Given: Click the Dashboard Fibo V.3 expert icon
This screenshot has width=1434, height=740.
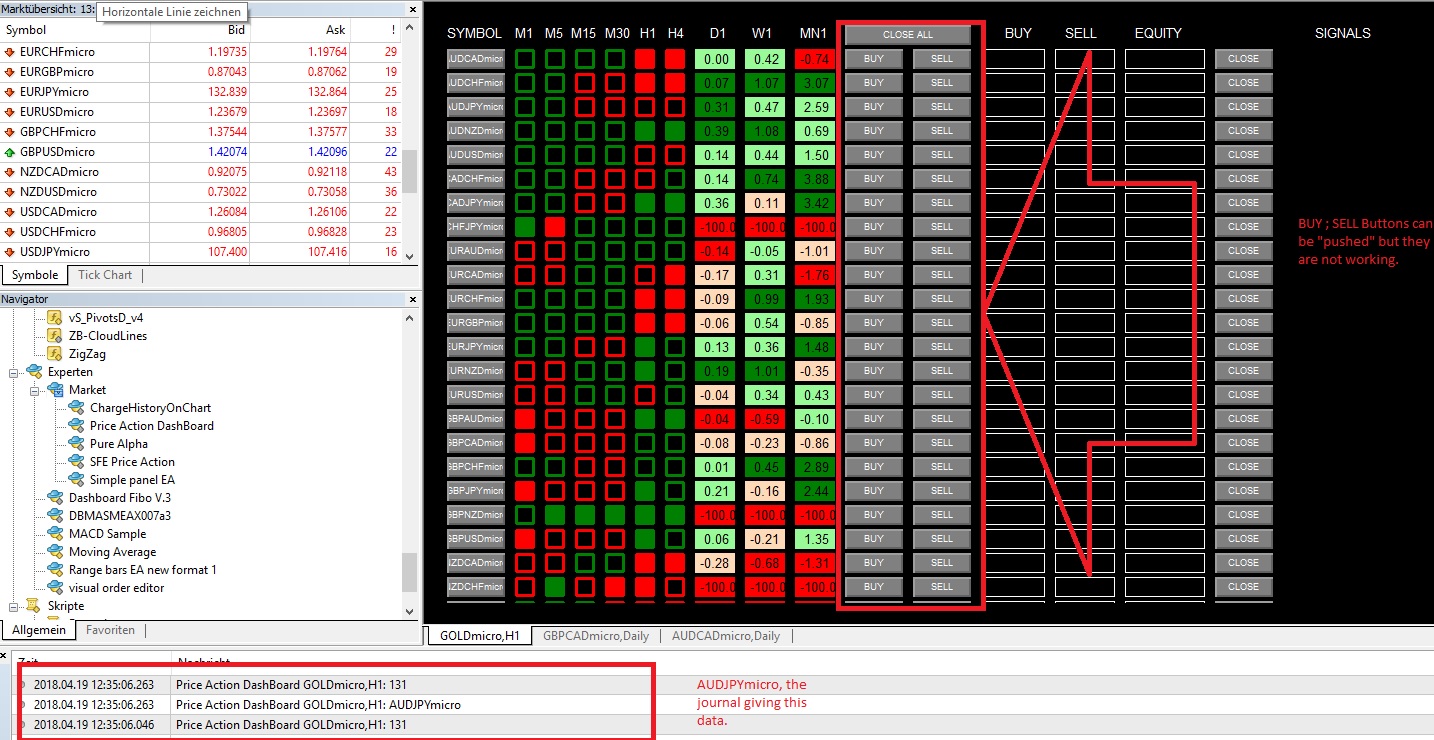Looking at the screenshot, I should click(55, 498).
